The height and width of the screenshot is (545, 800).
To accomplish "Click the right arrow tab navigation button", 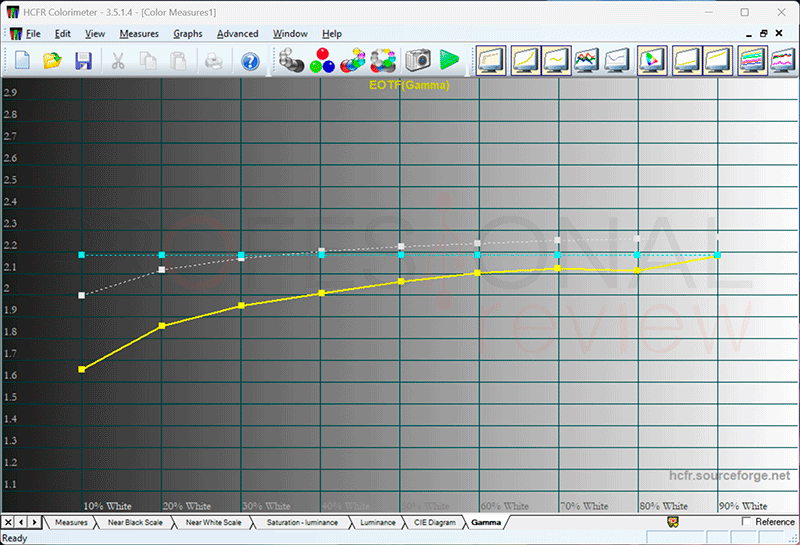I will [x=34, y=523].
